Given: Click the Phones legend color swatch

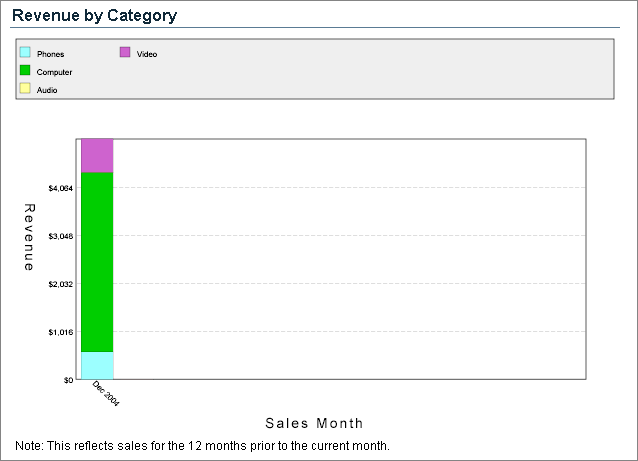Looking at the screenshot, I should pyautogui.click(x=25, y=52).
